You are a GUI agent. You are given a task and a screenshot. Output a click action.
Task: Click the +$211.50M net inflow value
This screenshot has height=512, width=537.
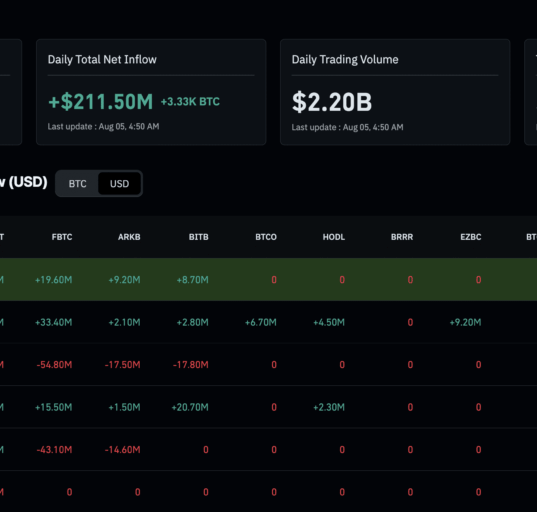point(101,102)
